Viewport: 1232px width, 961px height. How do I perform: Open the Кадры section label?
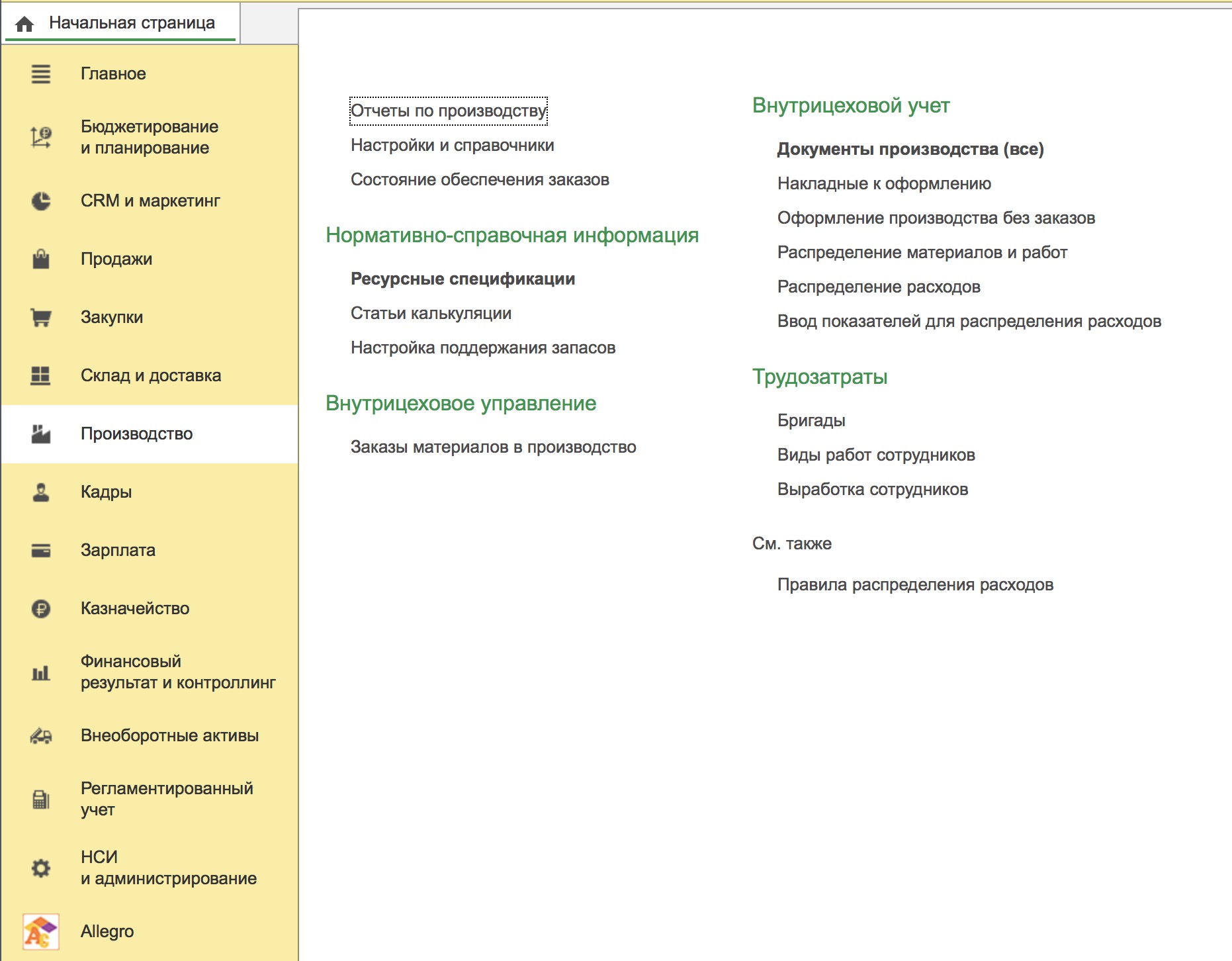click(x=106, y=492)
